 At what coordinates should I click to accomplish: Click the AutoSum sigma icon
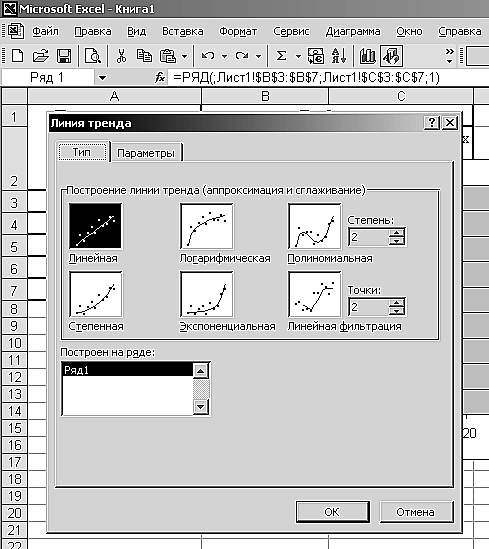click(281, 56)
